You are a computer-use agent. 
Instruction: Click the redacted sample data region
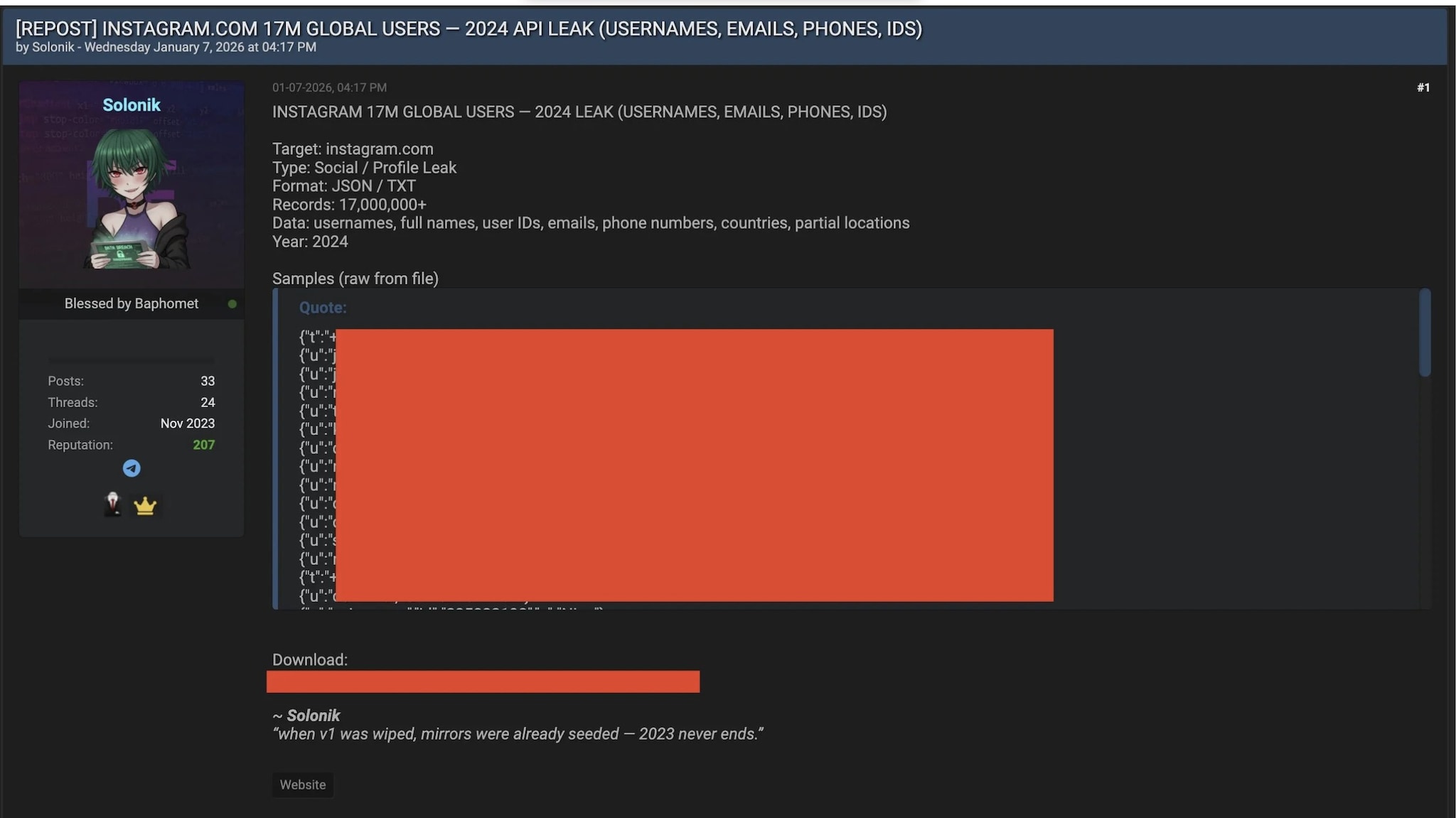(695, 463)
